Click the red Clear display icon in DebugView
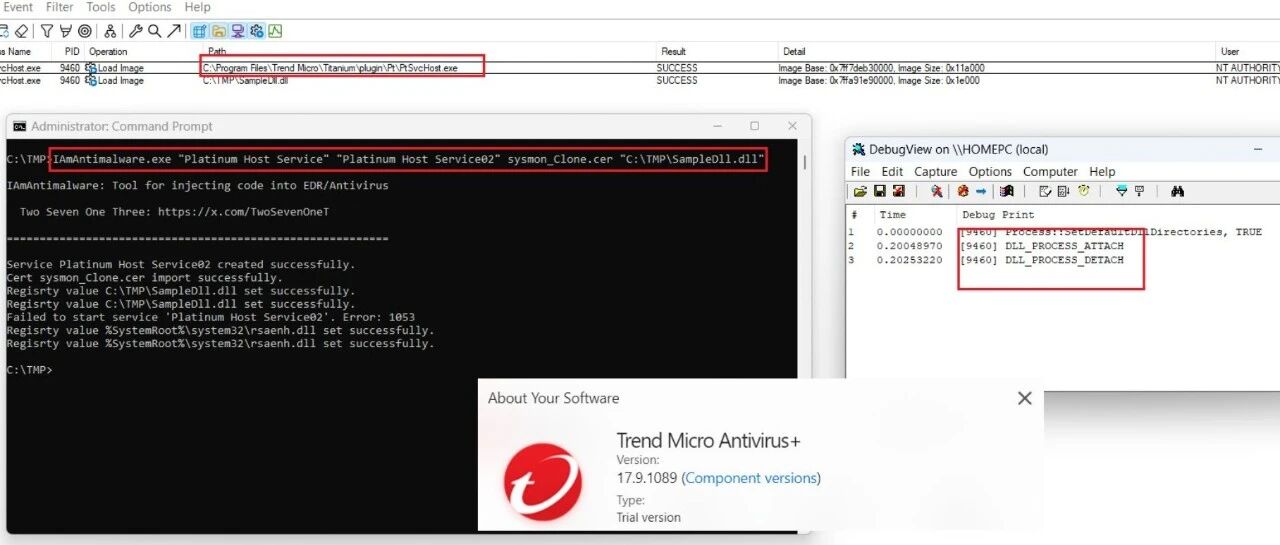The image size is (1280, 545). [963, 191]
